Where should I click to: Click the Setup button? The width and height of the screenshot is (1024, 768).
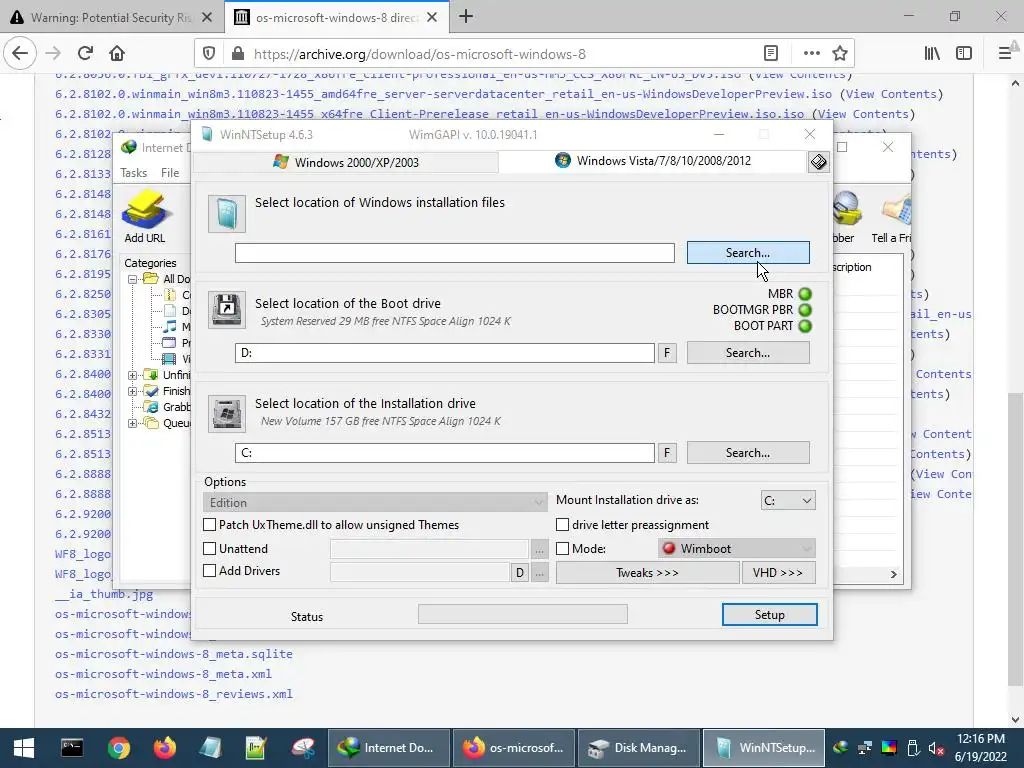click(769, 615)
